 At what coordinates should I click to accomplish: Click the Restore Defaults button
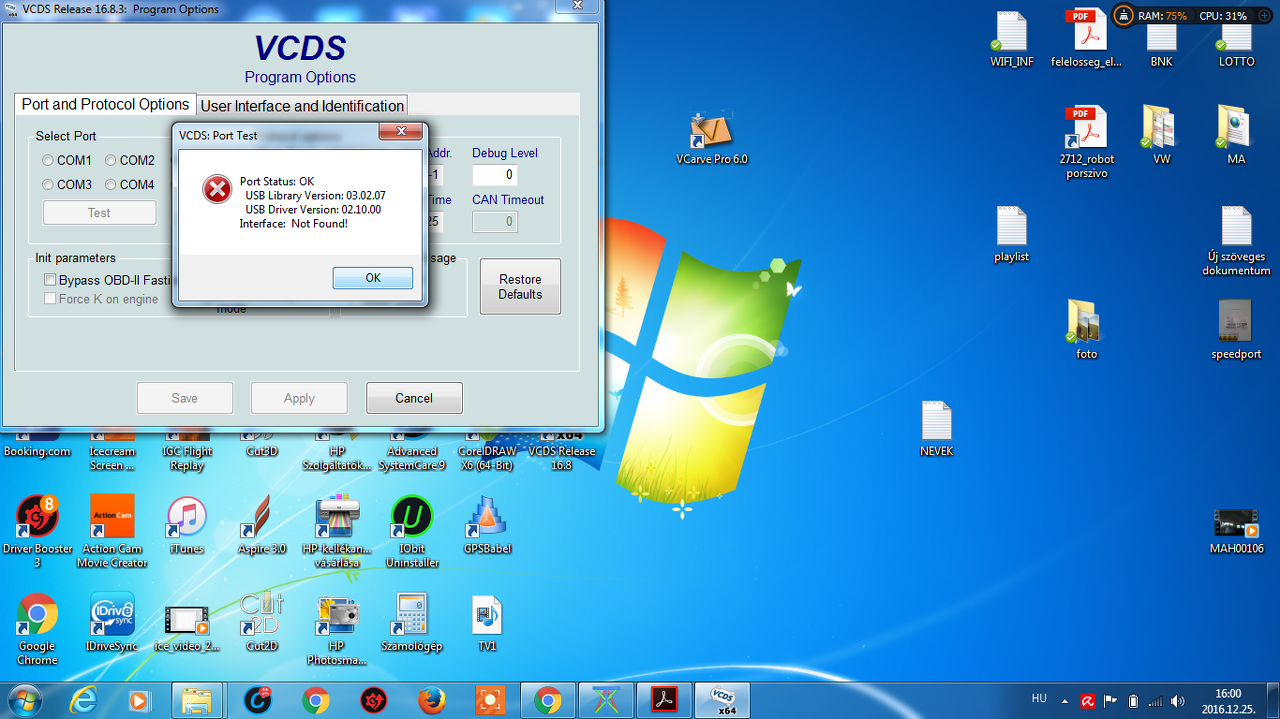click(520, 287)
